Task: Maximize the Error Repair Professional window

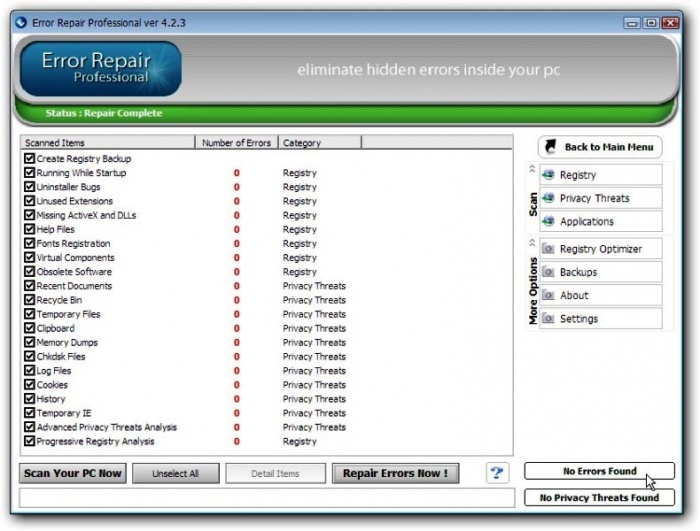Action: [x=651, y=23]
